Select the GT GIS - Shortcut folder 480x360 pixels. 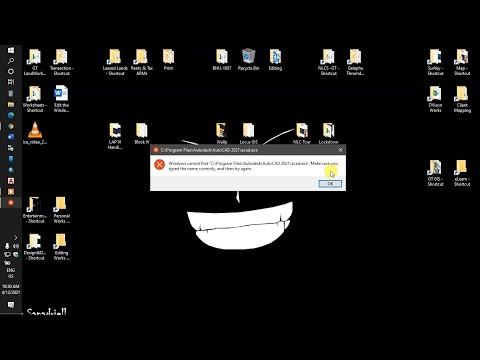[435, 173]
